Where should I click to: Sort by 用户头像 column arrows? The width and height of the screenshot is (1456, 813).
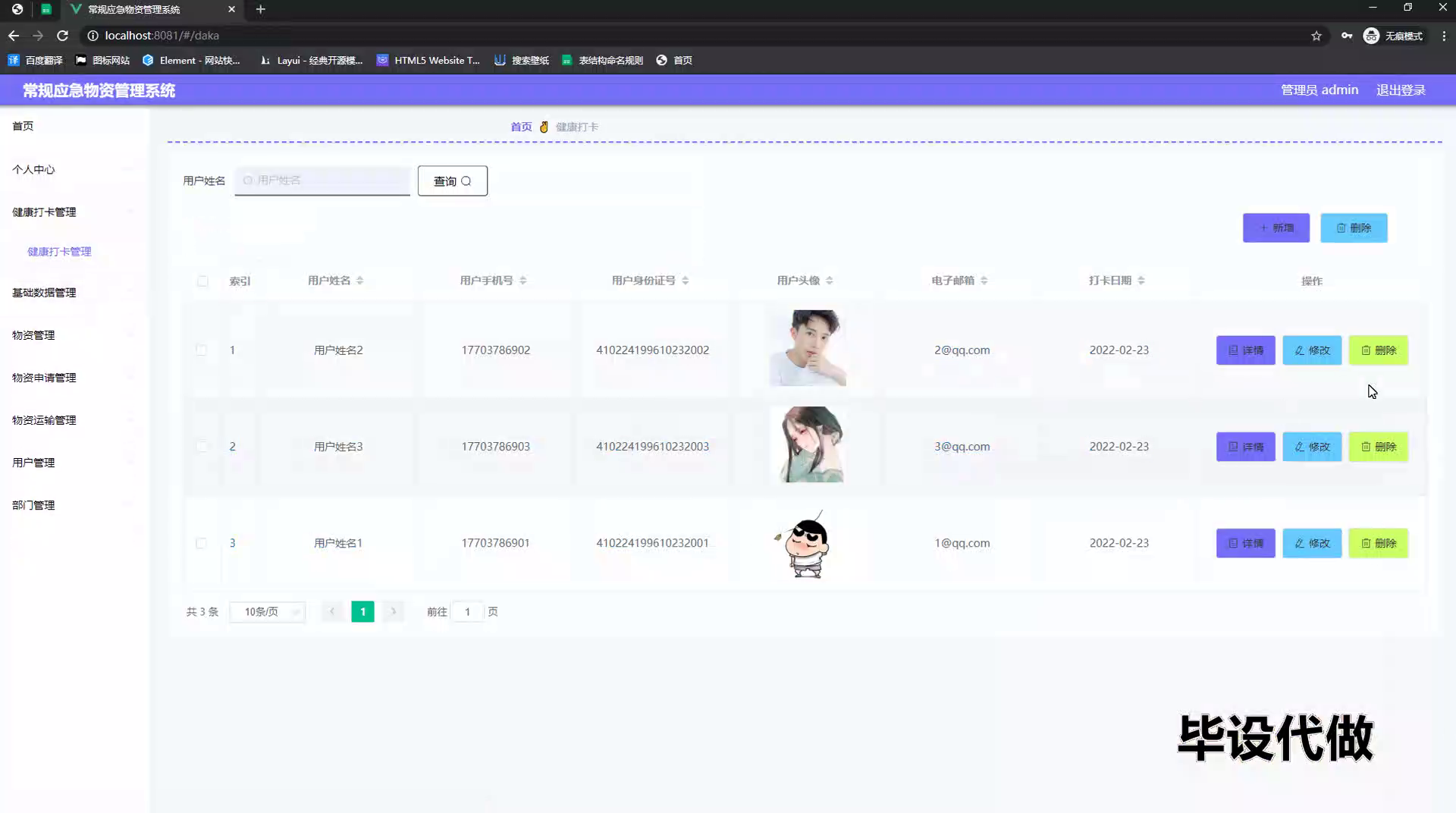(830, 281)
